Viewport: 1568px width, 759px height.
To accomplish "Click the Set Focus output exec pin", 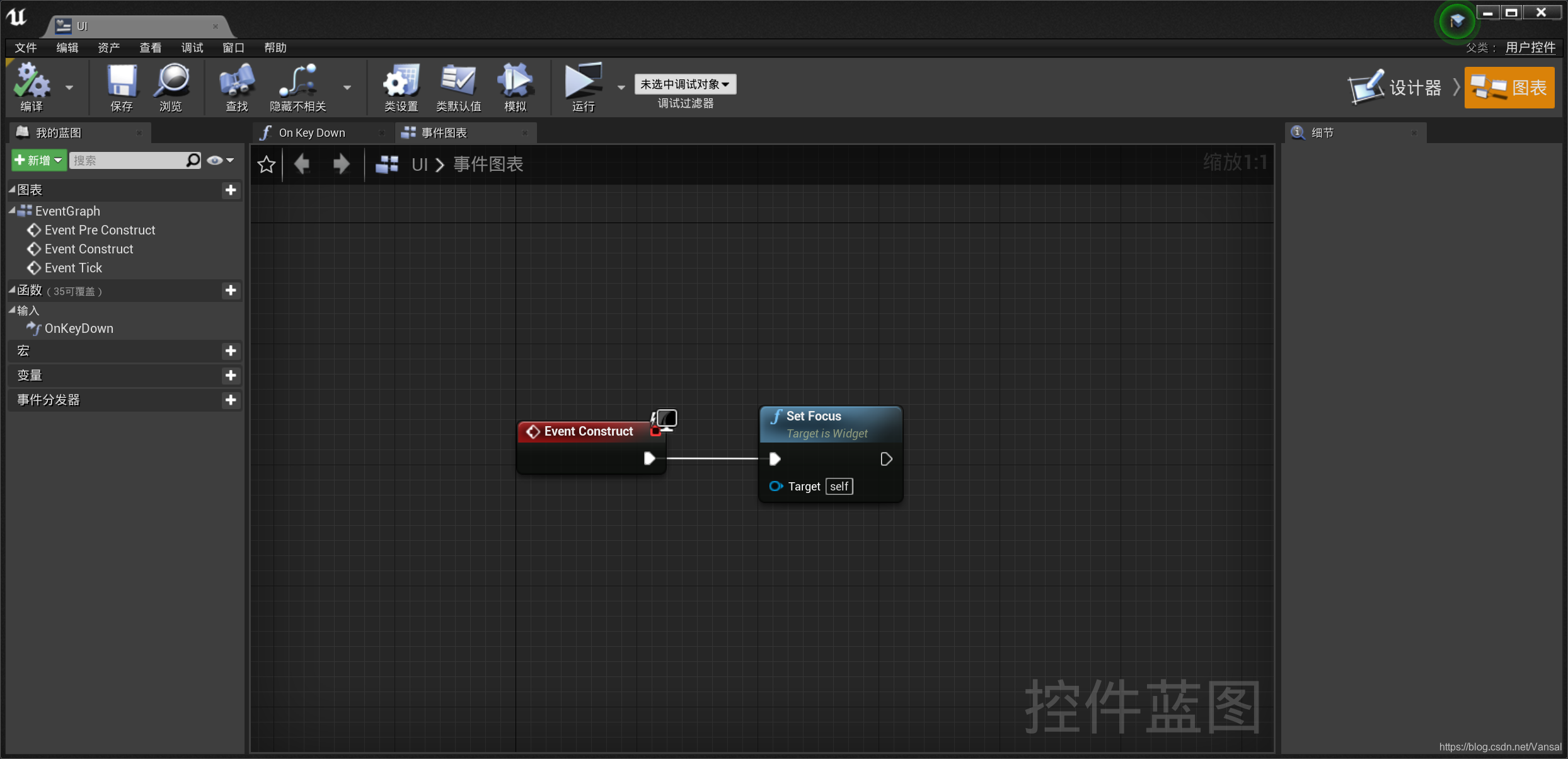I will coord(886,459).
